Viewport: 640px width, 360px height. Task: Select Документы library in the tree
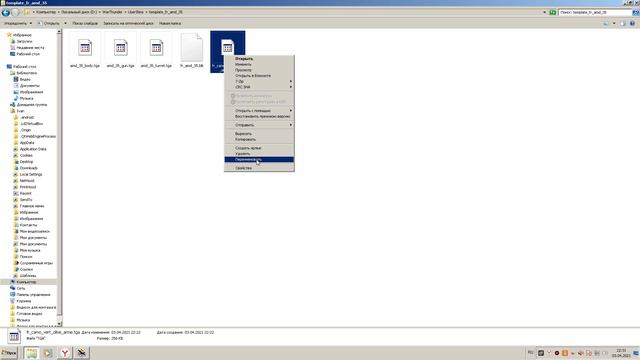(29, 86)
